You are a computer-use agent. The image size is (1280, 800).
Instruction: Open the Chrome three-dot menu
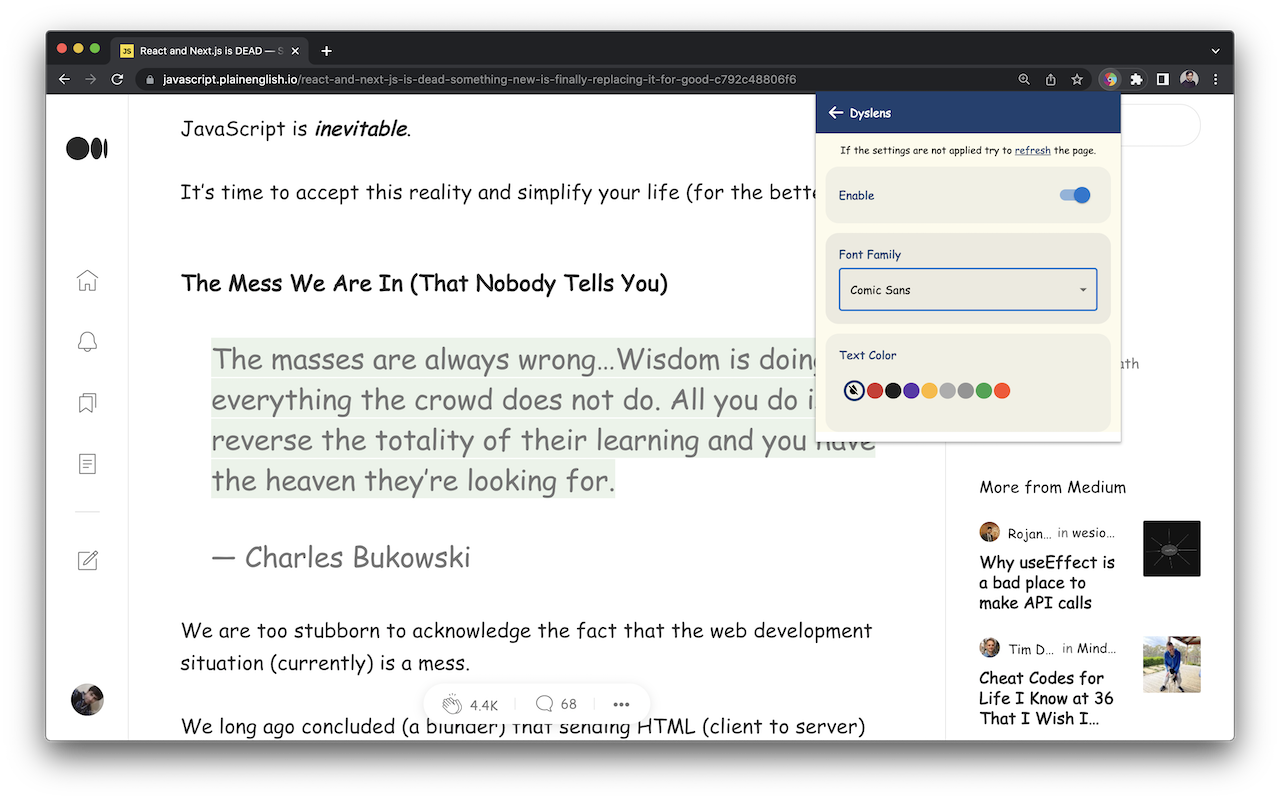[1216, 79]
